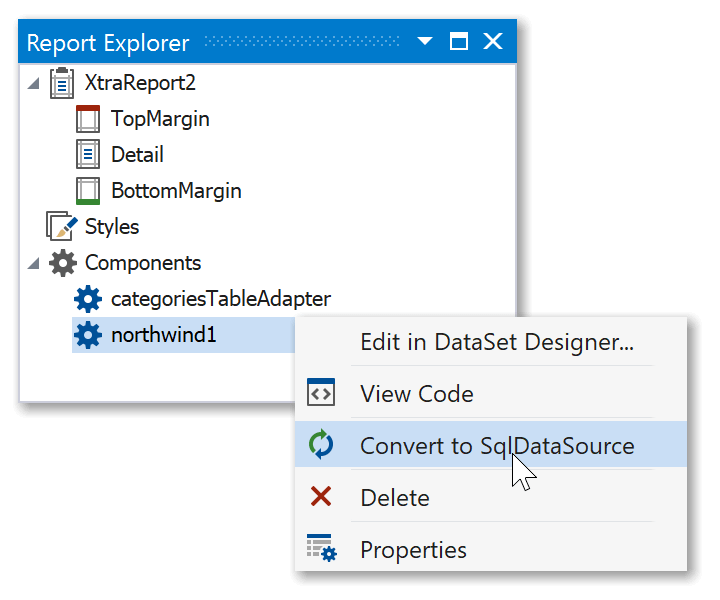Click the Properties icon in context menu
Screen dimensions: 720x600
(x=321, y=549)
